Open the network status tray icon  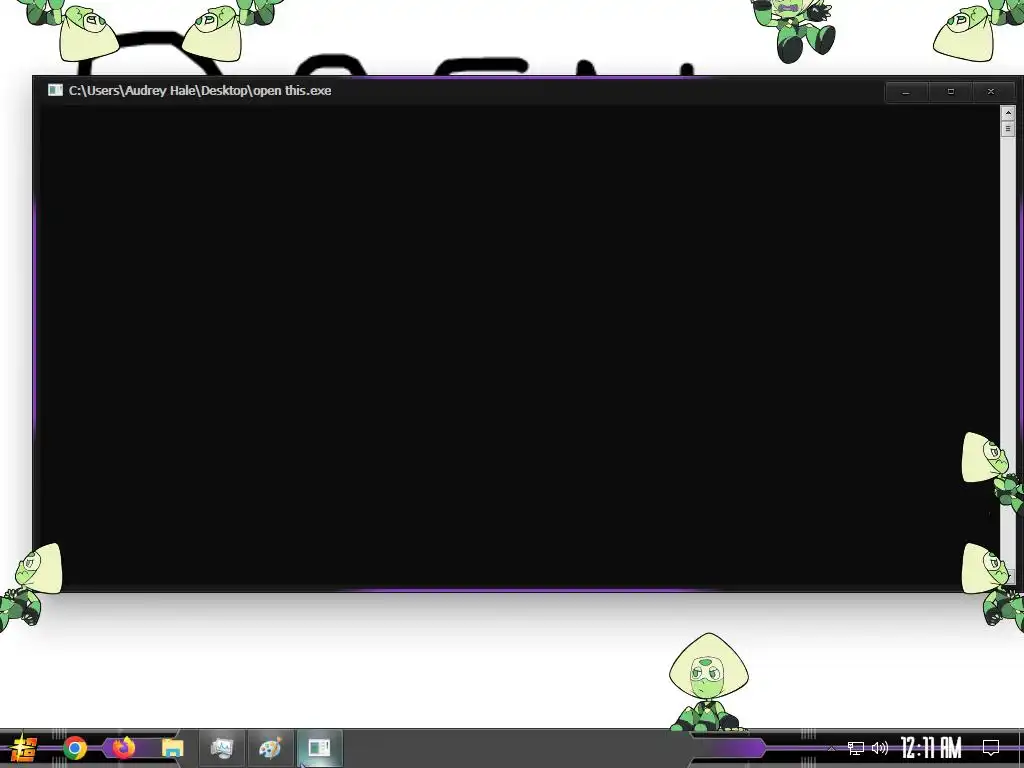(856, 748)
